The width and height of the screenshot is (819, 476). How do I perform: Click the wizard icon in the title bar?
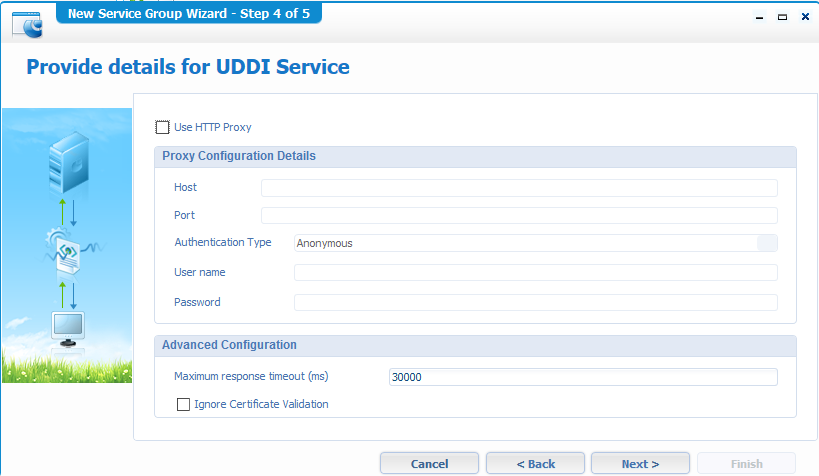point(27,24)
